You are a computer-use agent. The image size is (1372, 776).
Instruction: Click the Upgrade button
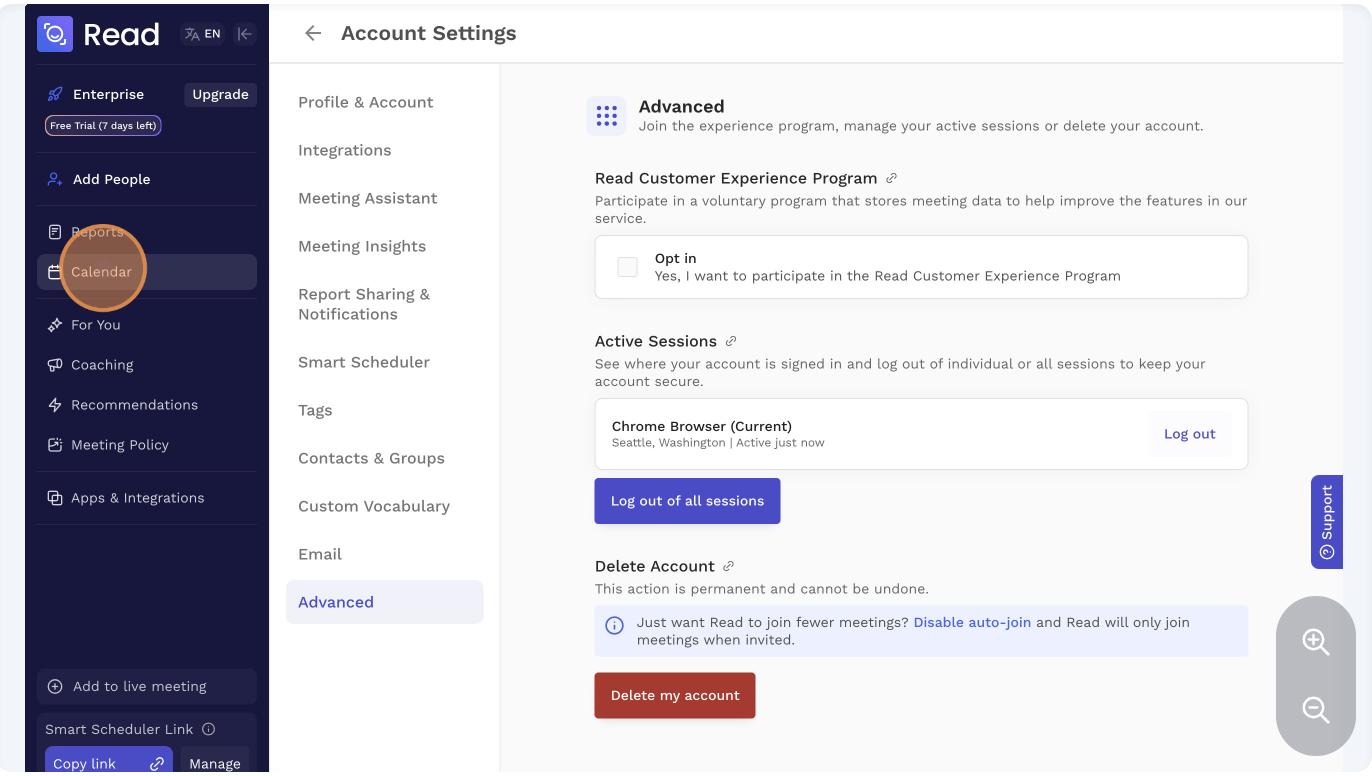220,94
